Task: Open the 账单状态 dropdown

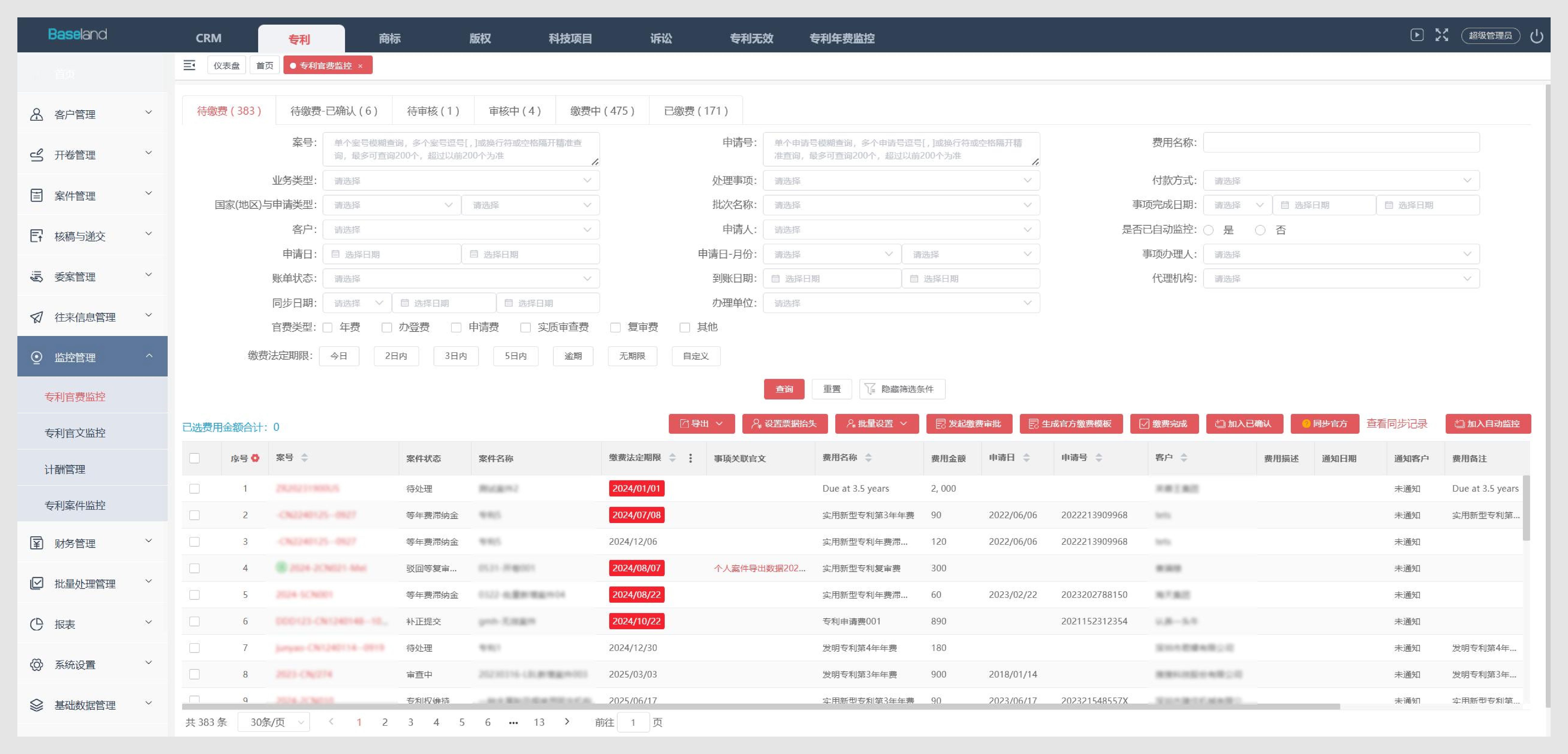Action: (x=461, y=278)
